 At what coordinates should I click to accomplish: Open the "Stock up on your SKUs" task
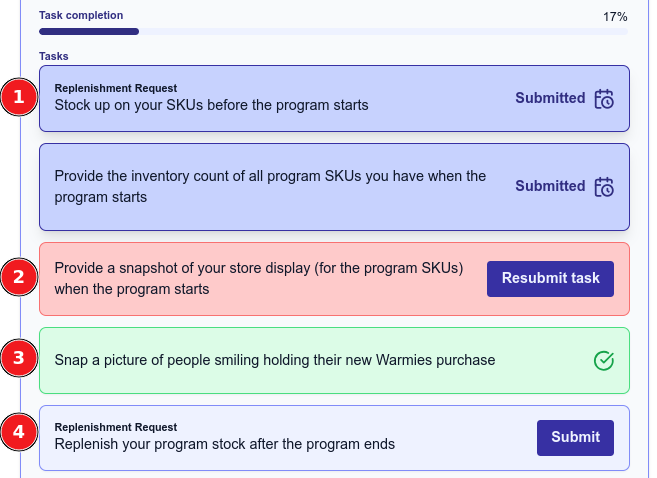[211, 104]
